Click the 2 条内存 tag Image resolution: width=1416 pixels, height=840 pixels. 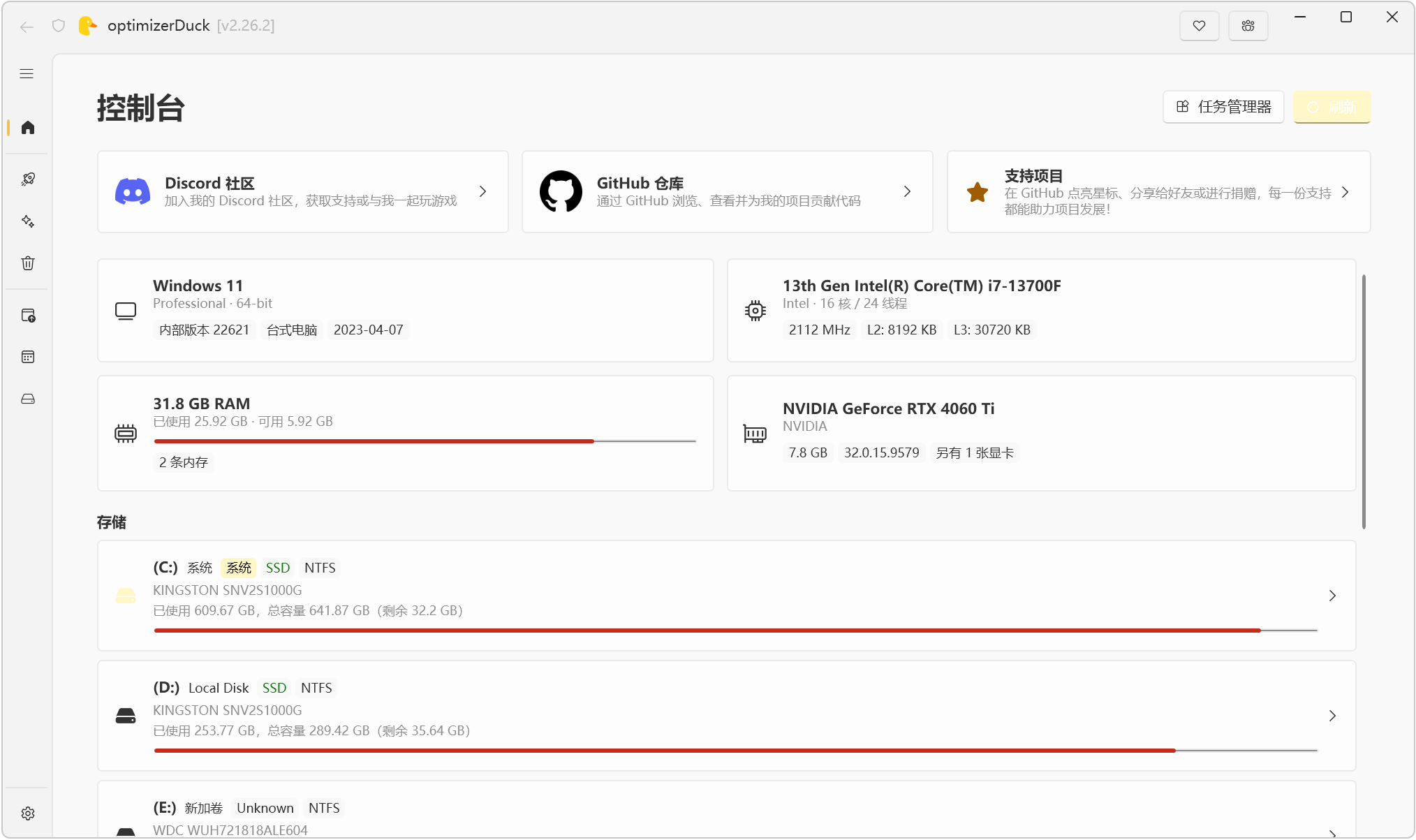click(184, 462)
